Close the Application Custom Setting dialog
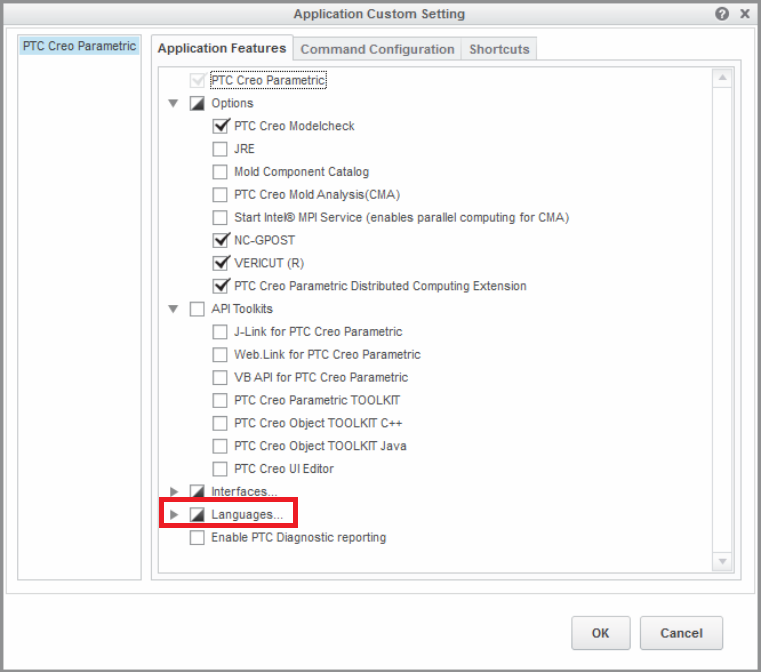 (x=745, y=14)
